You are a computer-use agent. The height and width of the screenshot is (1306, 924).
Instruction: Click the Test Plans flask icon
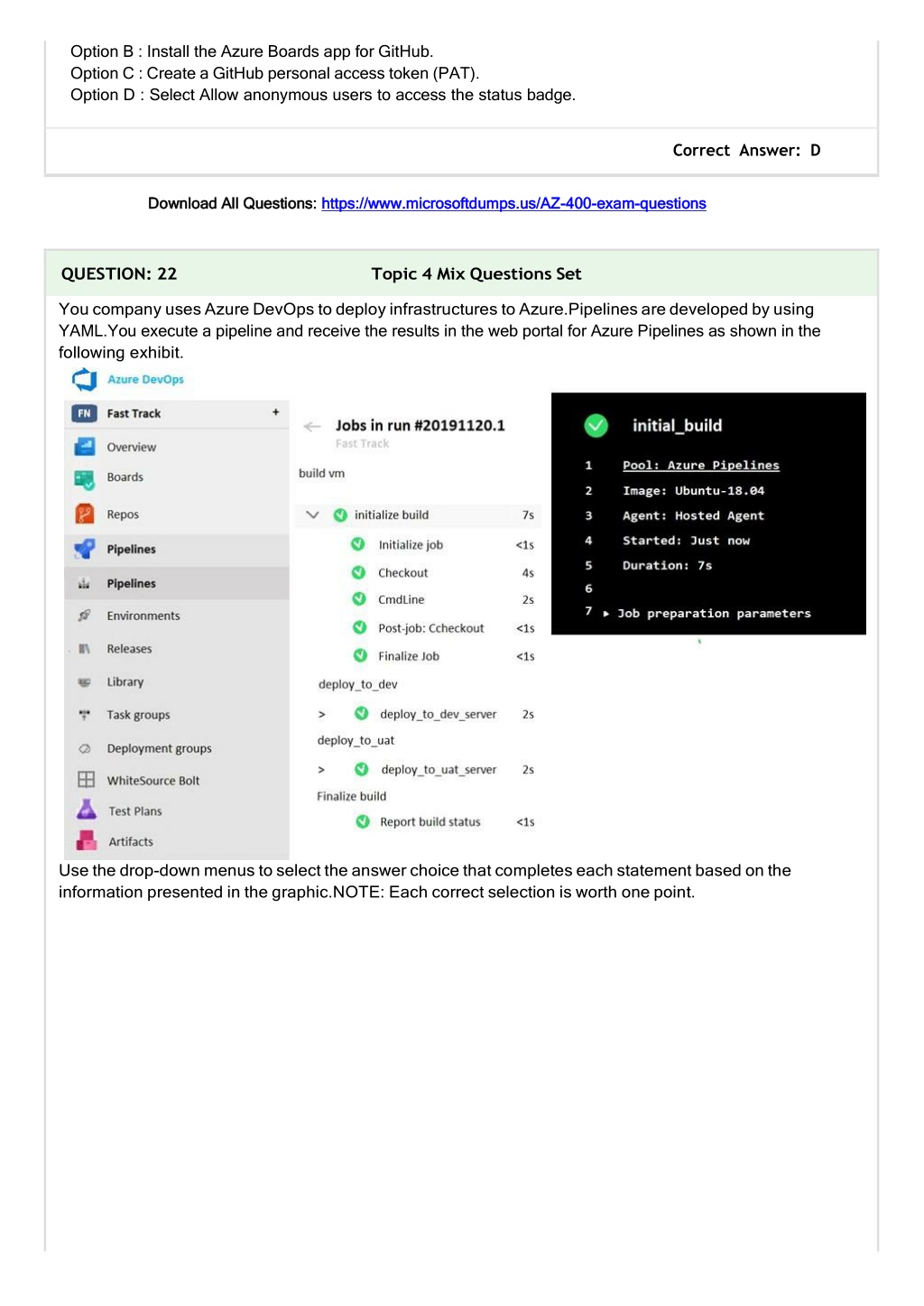coord(87,810)
